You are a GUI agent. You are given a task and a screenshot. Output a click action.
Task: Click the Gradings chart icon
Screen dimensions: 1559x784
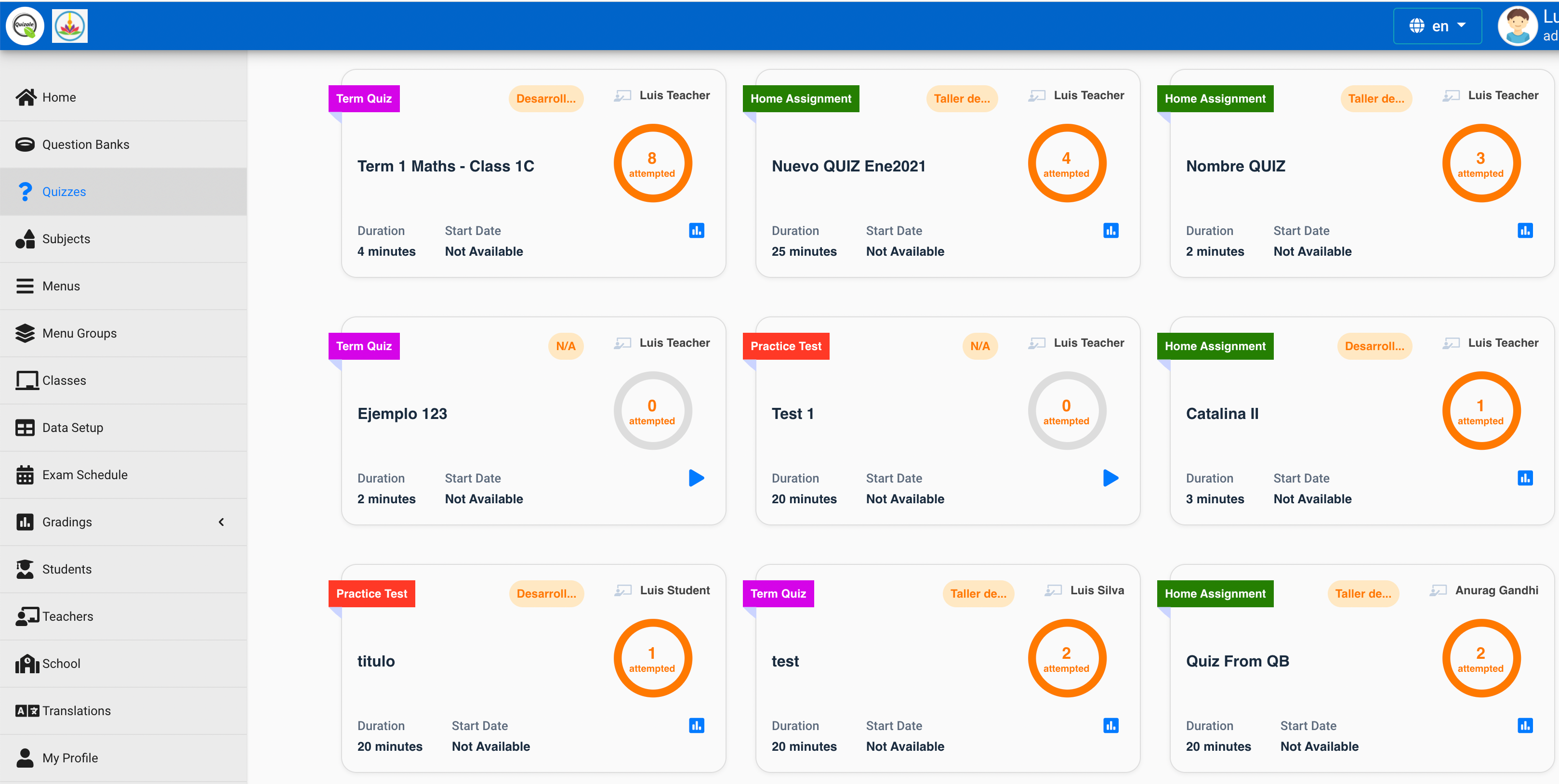(25, 522)
